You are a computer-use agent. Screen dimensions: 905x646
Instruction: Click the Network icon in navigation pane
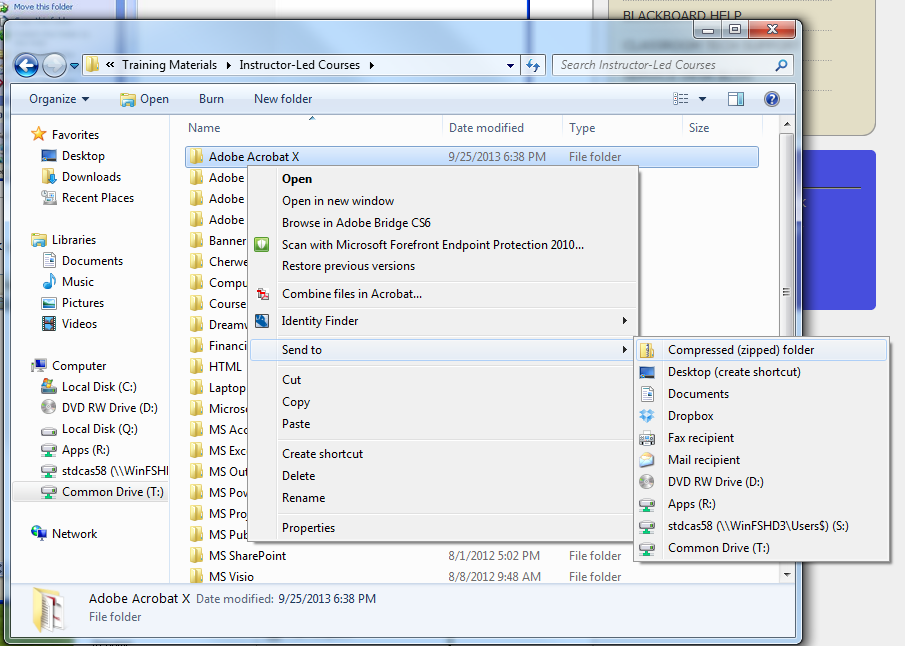(39, 533)
